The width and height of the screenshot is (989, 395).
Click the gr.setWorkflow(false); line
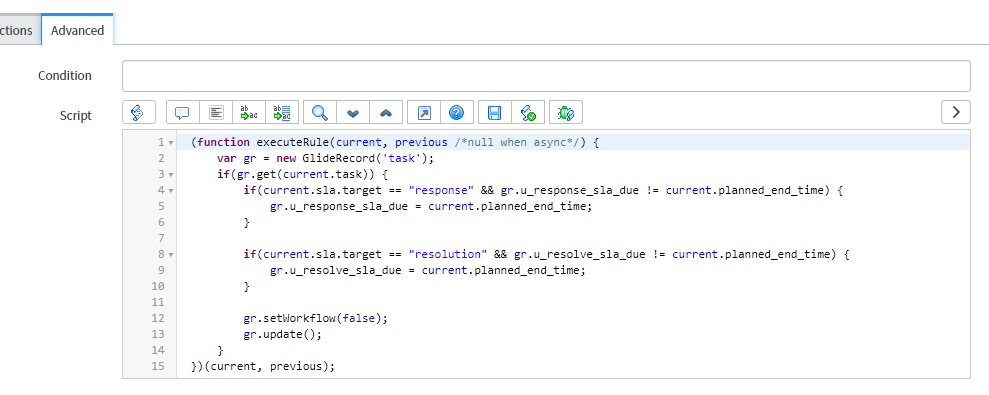315,318
